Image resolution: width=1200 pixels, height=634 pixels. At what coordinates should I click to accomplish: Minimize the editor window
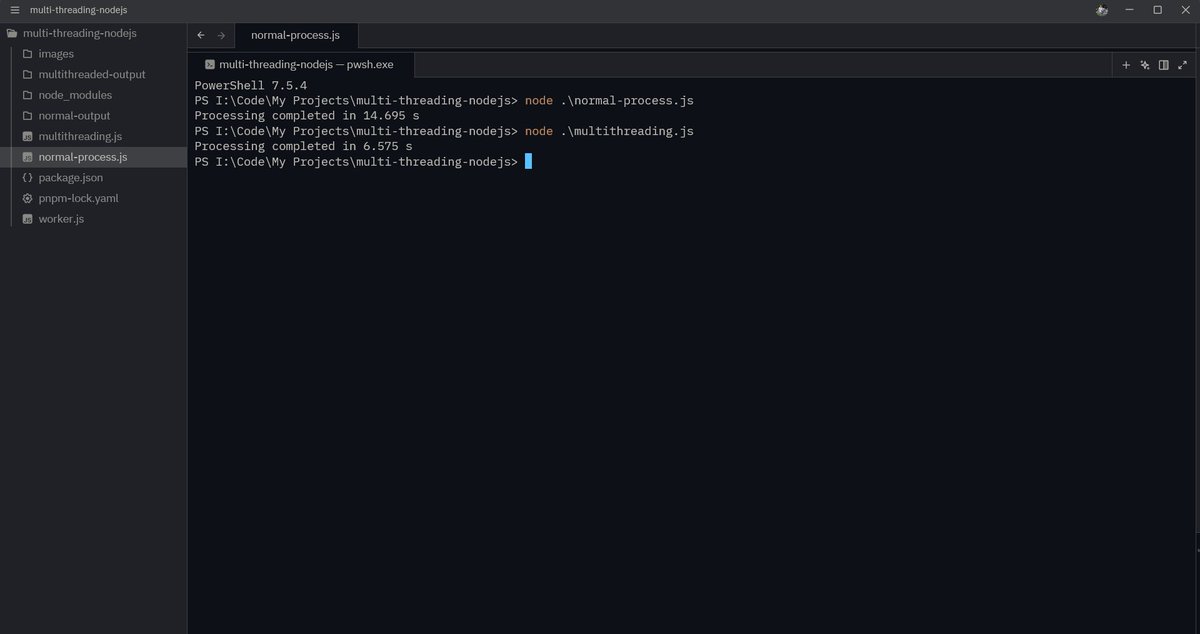(1130, 10)
